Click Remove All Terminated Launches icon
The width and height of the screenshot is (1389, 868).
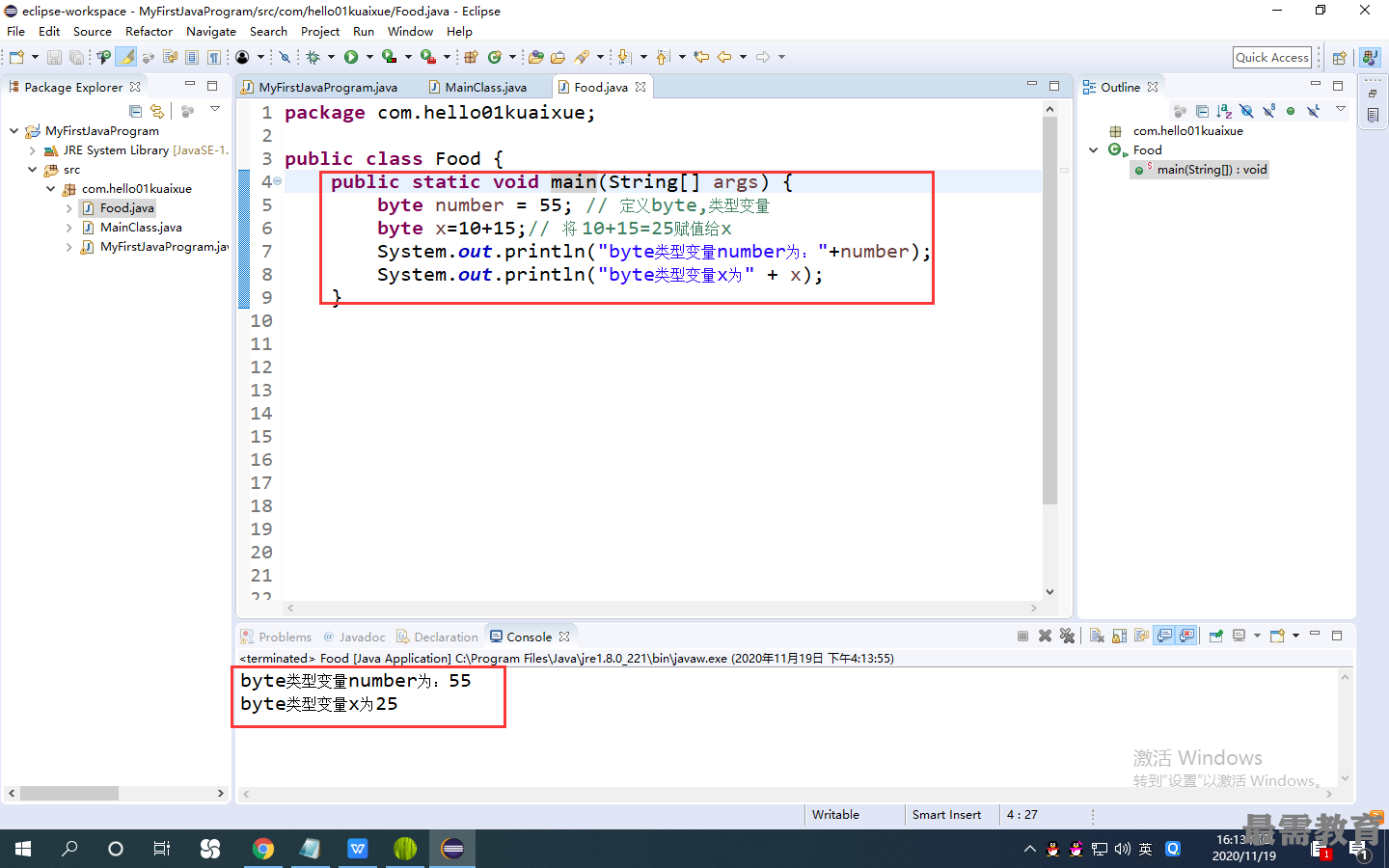tap(1067, 636)
